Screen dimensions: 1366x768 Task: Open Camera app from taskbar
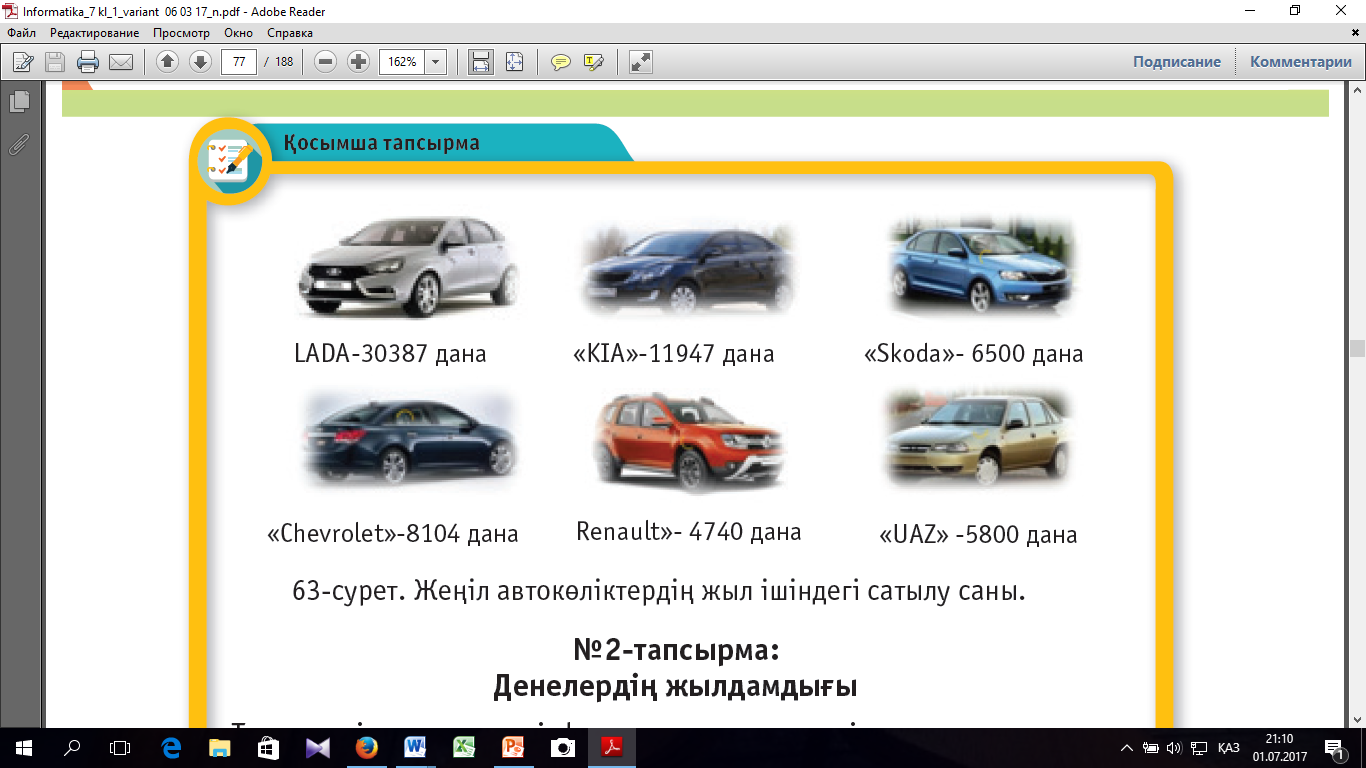(x=563, y=747)
